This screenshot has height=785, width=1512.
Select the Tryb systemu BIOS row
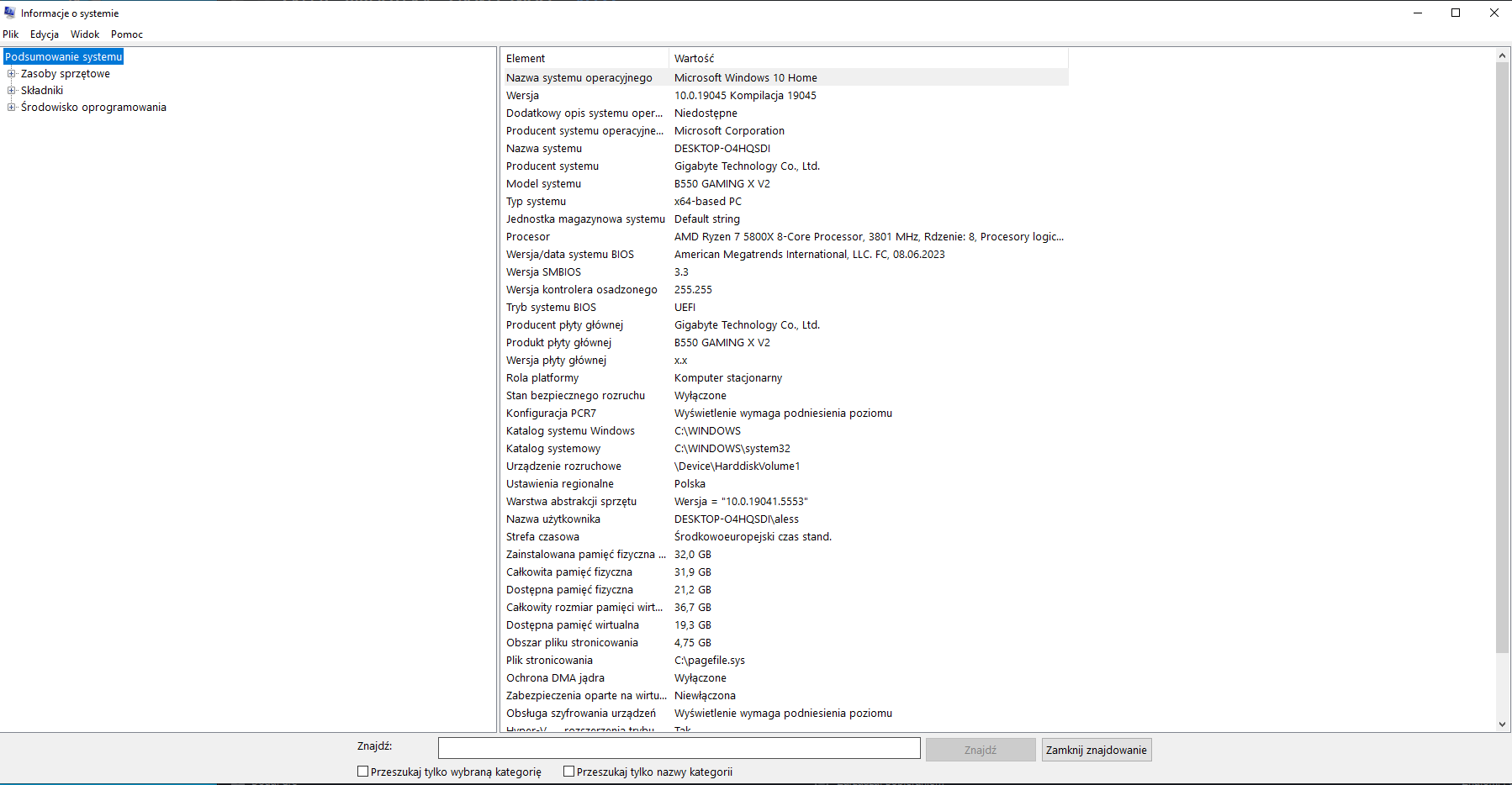(785, 307)
